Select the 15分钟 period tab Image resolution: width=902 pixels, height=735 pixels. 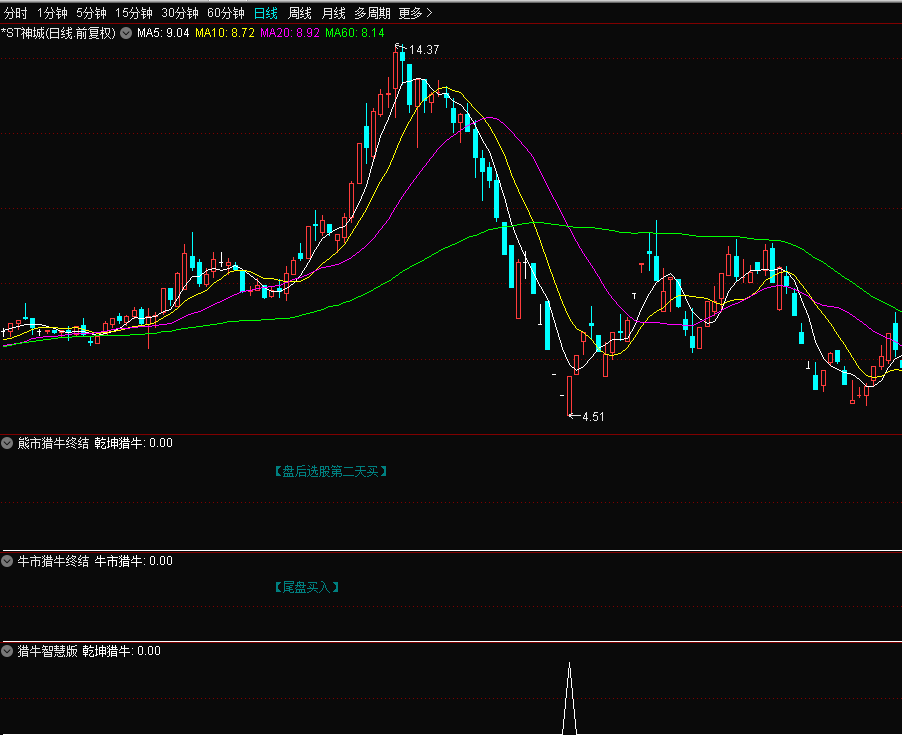click(x=133, y=13)
